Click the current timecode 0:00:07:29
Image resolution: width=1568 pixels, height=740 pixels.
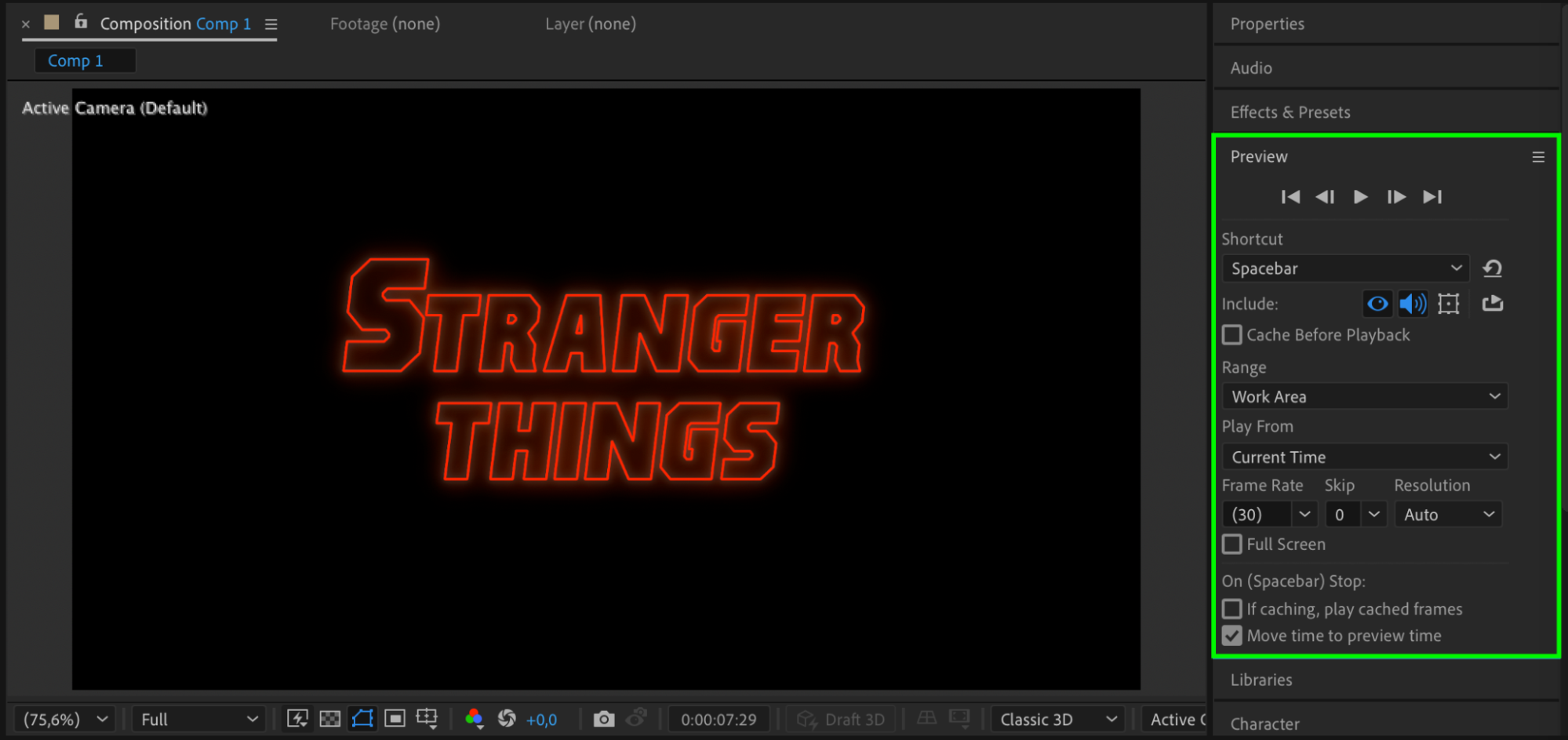(x=719, y=720)
